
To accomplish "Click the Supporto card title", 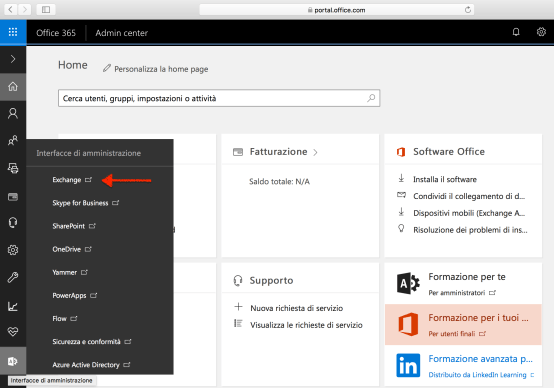I will tap(271, 281).
